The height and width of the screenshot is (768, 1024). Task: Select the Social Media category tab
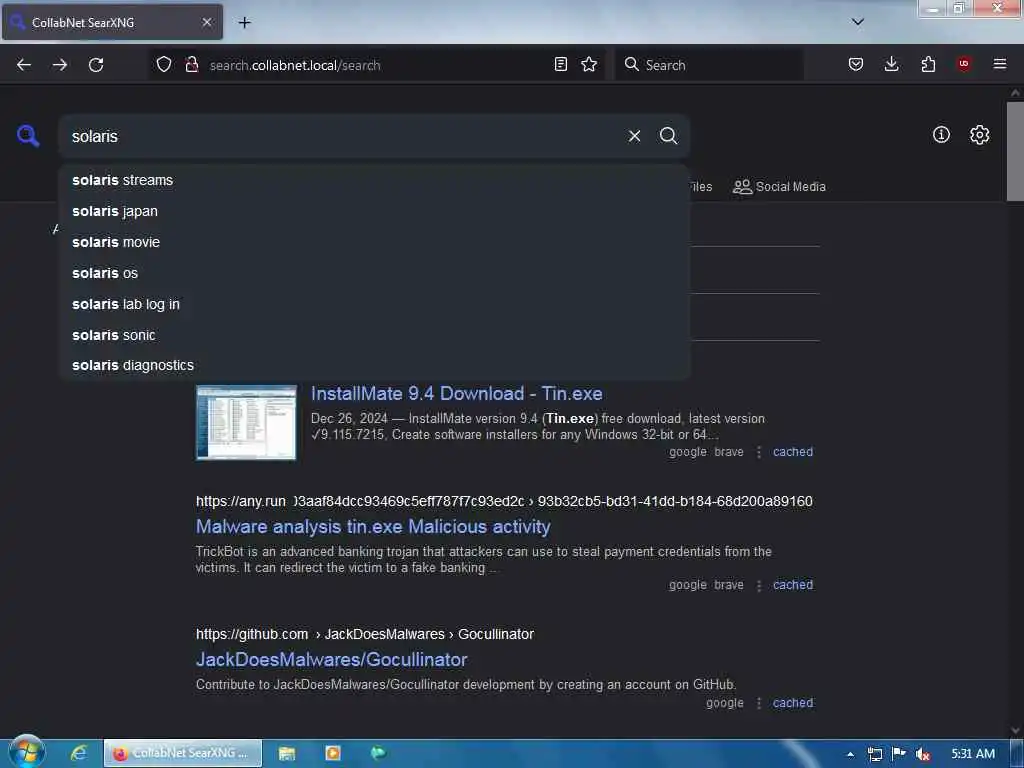pos(779,187)
